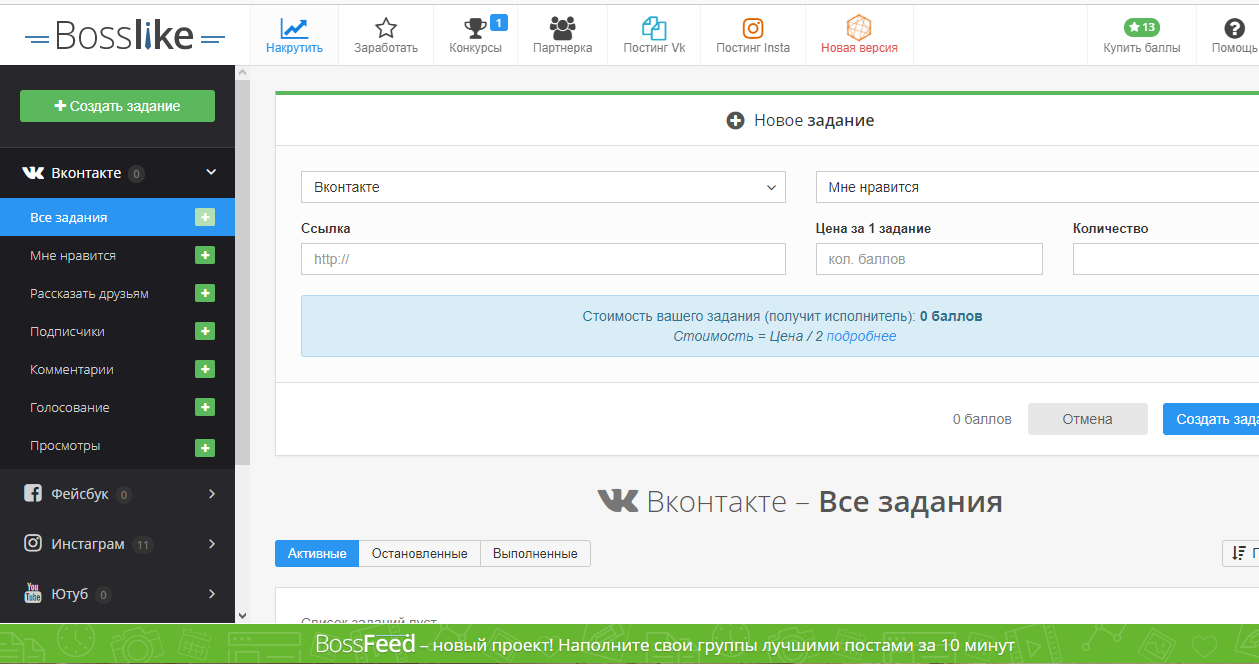Viewport: 1259px width, 664px height.
Task: Select Комментарии in sidebar
Action: [72, 369]
